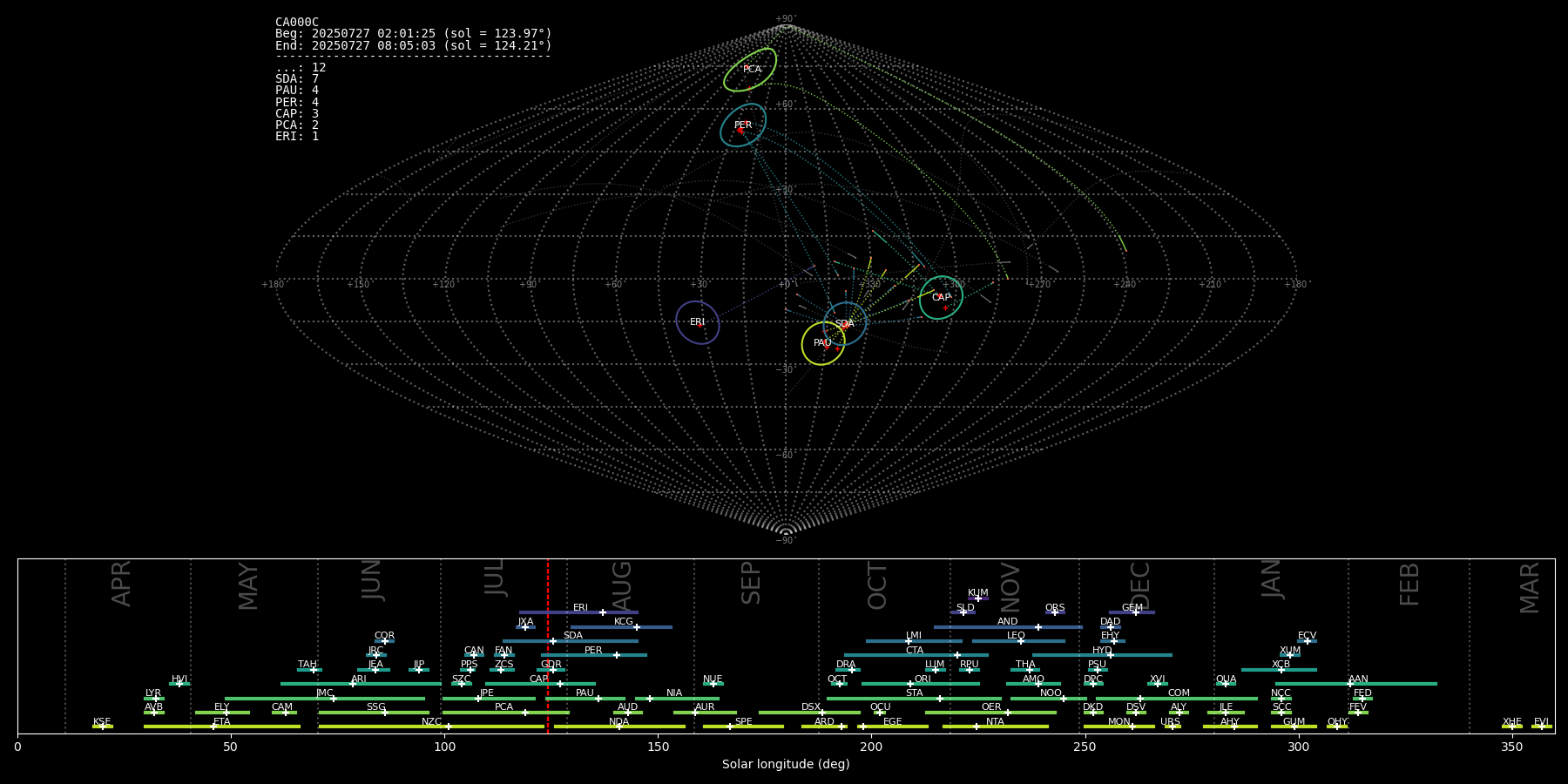Select the 'End: 20250727 08:05:03' line
This screenshot has height=784, width=1568.
414,45
